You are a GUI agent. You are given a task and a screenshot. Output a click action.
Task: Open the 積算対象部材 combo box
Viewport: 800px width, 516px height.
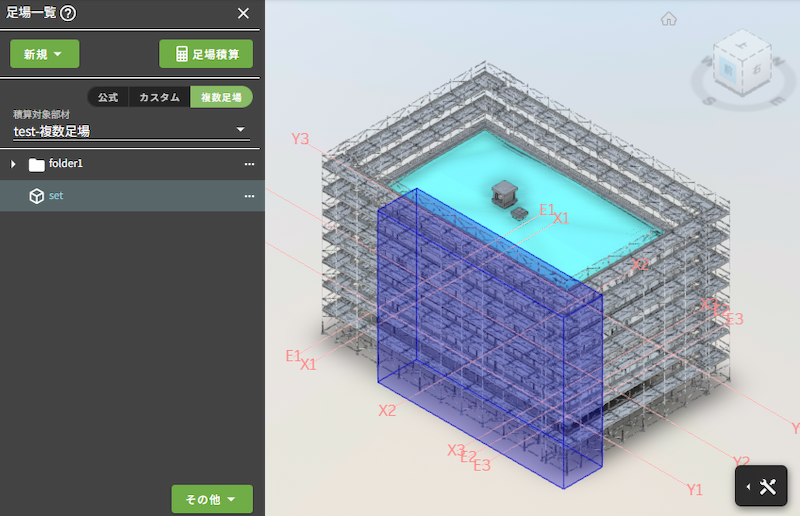(x=130, y=131)
